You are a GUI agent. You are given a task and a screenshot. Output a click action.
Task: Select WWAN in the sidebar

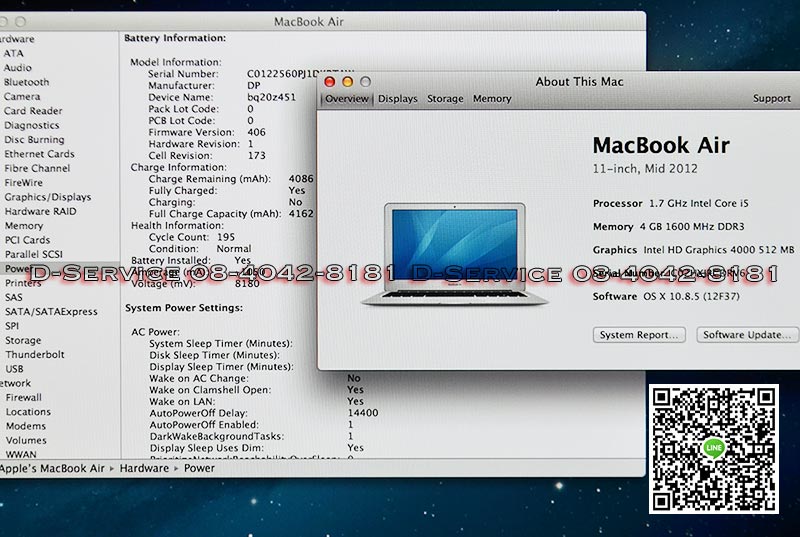[x=21, y=454]
